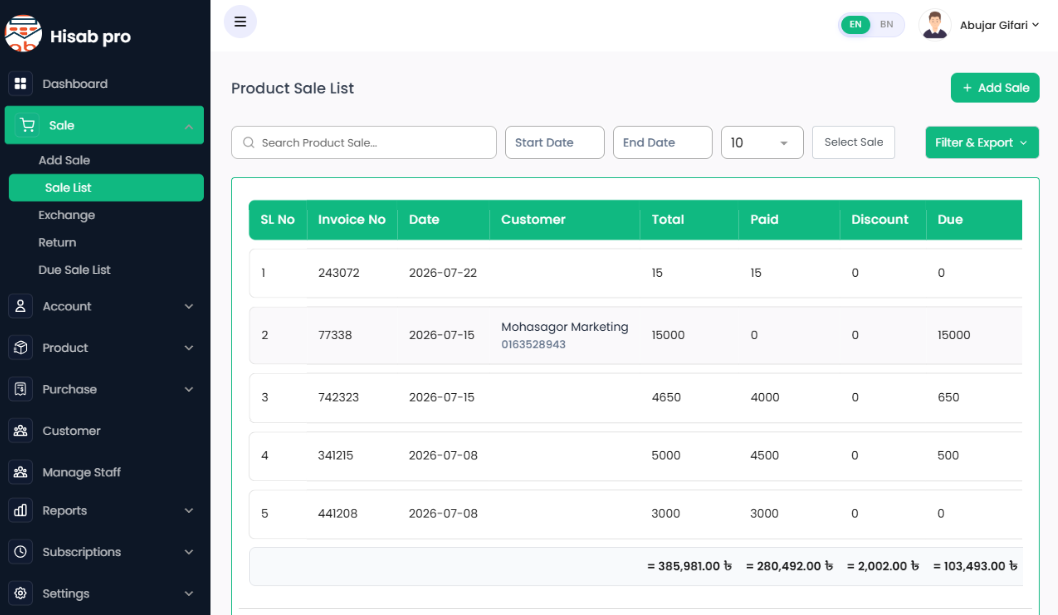
Task: Click the Account person icon
Action: (20, 306)
